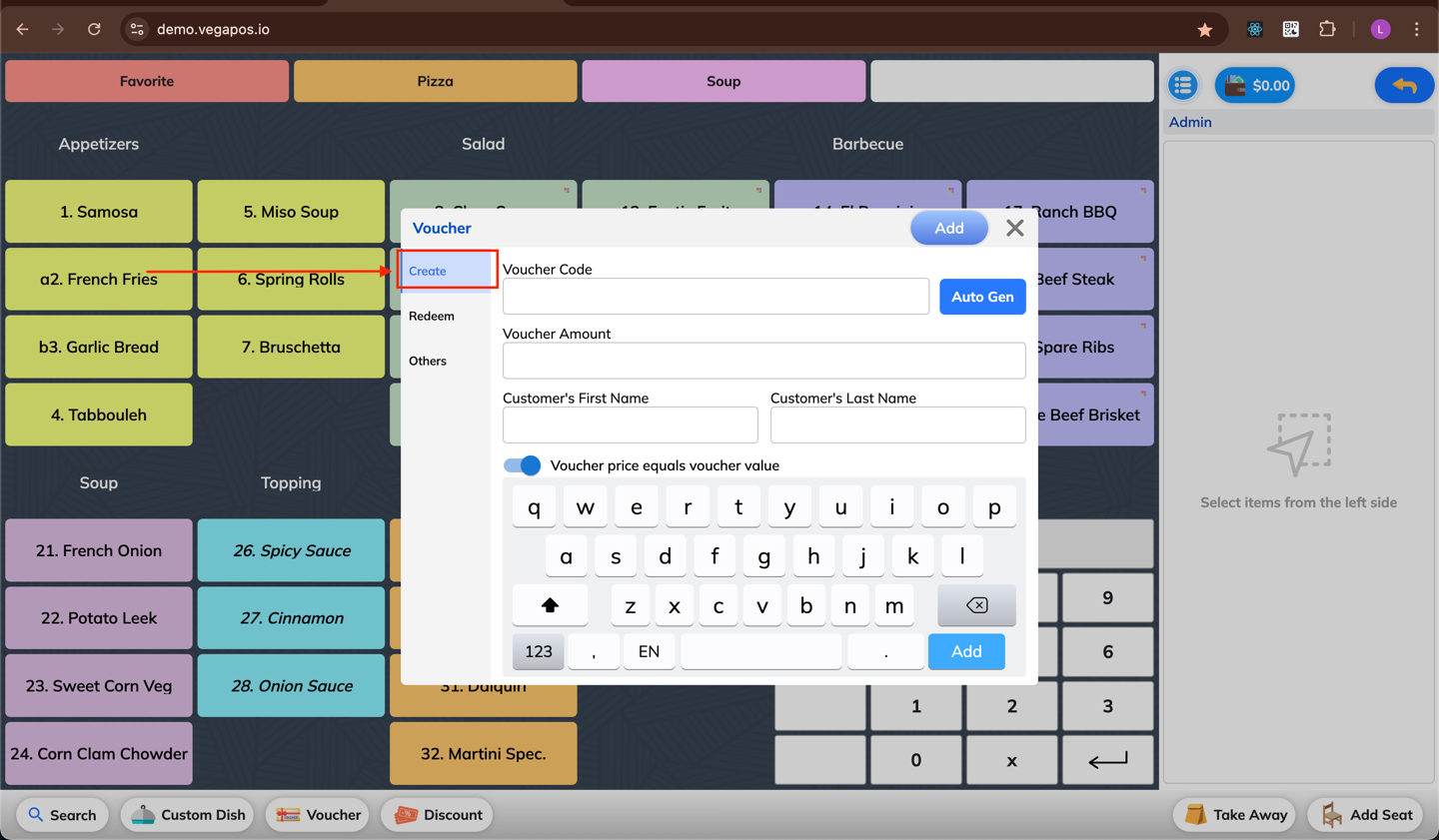Viewport: 1439px width, 840px height.
Task: Select Take Away order type
Action: click(1235, 815)
